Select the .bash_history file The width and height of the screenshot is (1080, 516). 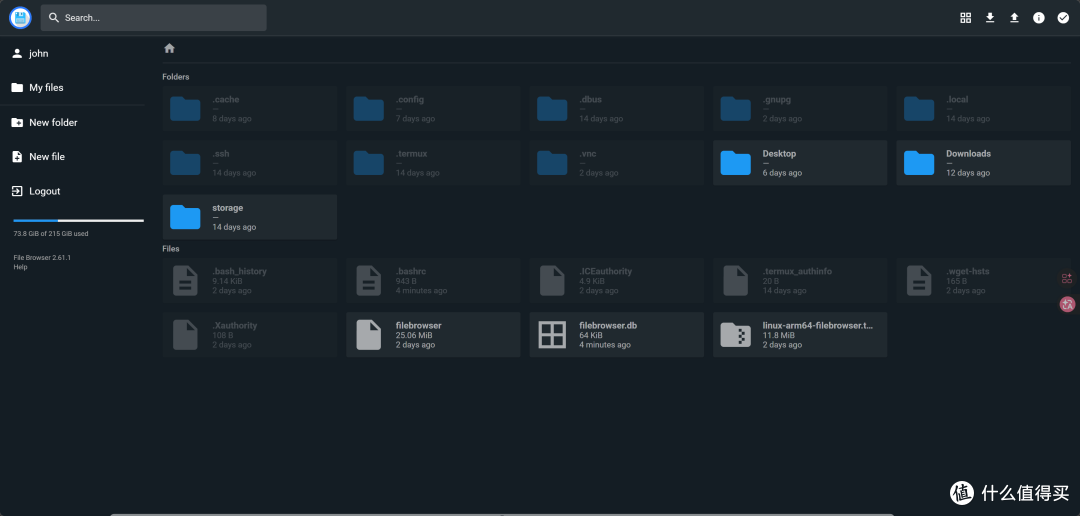[x=250, y=280]
